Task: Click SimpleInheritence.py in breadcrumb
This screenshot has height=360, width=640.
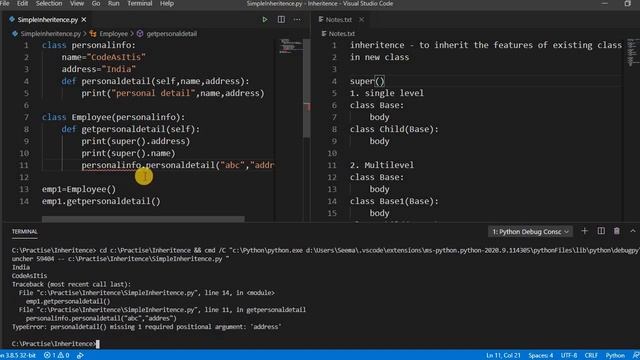Action: [51, 34]
